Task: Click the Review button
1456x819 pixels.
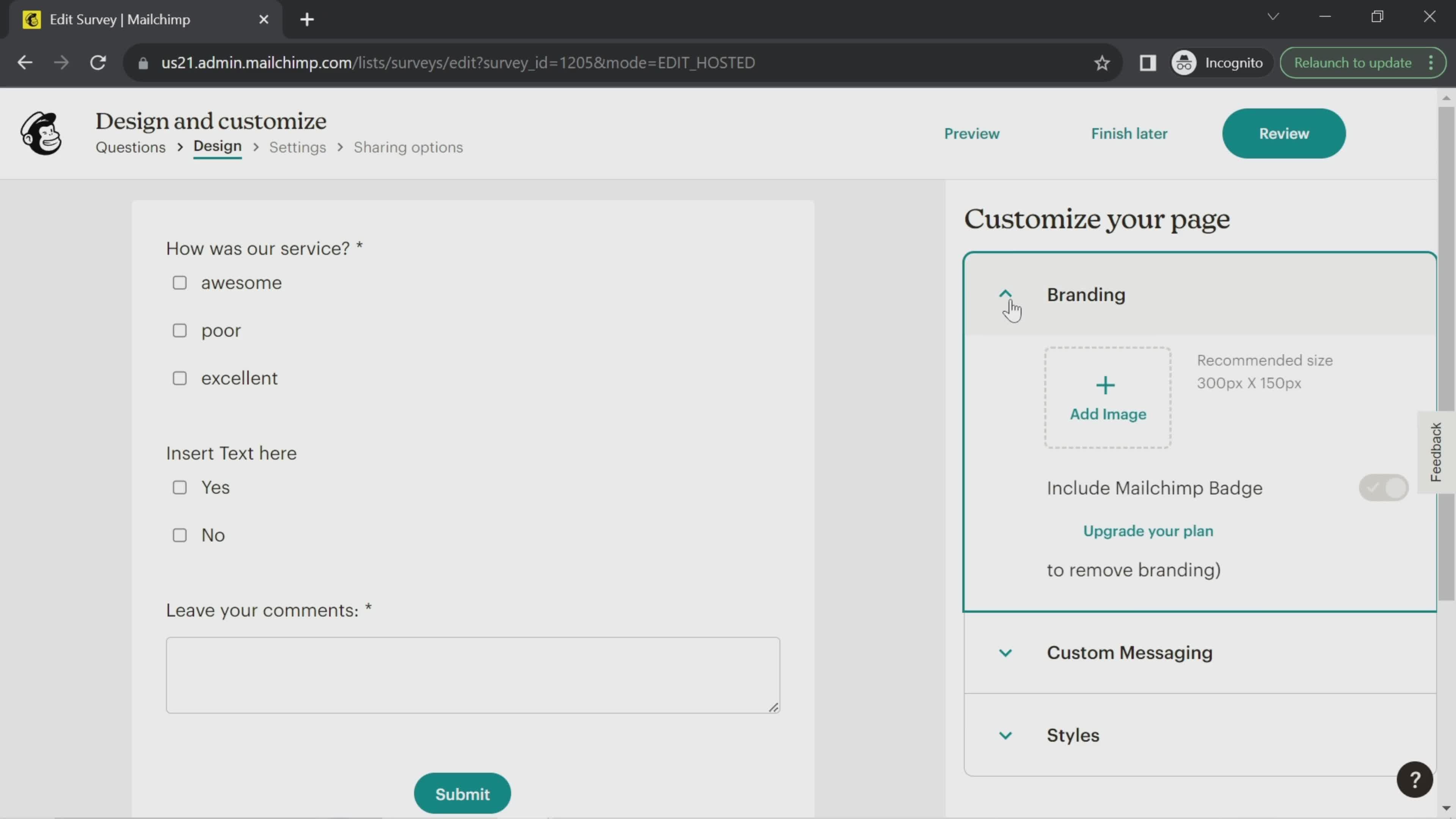Action: coord(1284,133)
